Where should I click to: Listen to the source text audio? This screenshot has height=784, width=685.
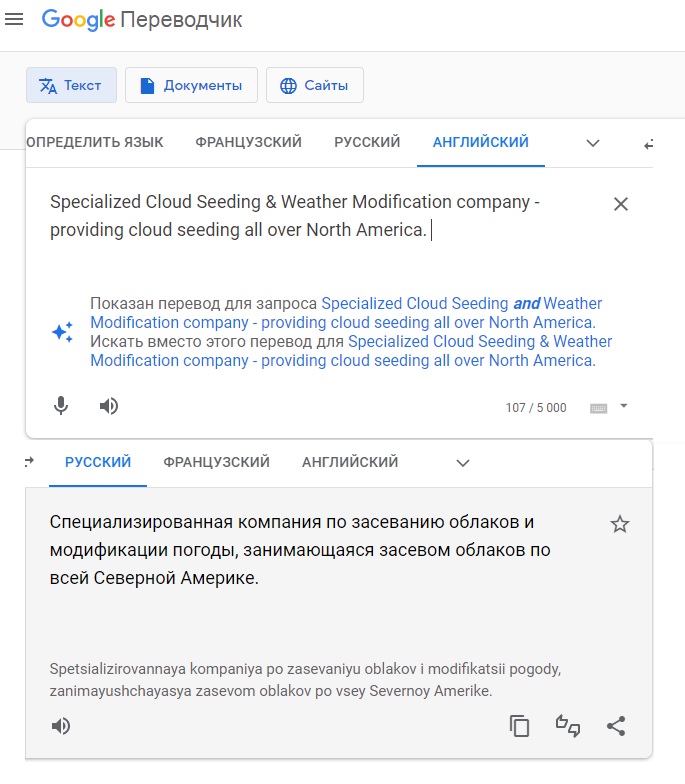(x=109, y=406)
